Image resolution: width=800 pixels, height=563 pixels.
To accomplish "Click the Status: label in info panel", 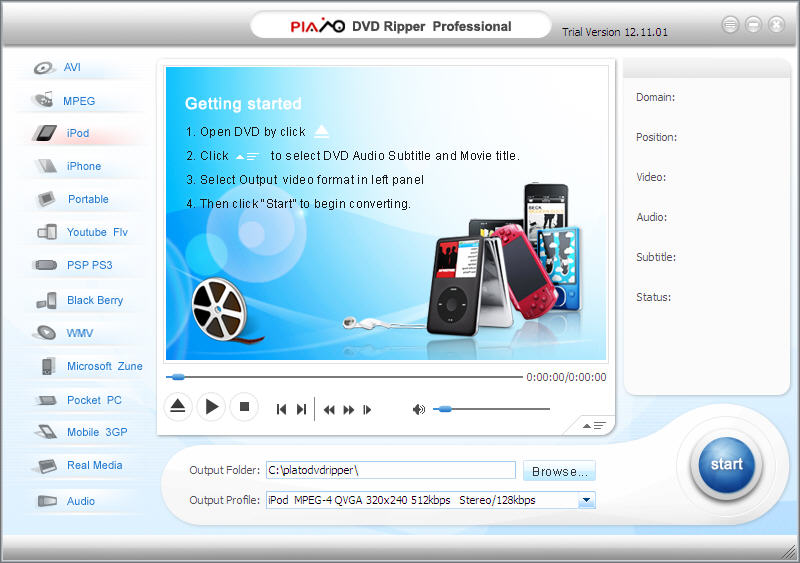I will 654,297.
